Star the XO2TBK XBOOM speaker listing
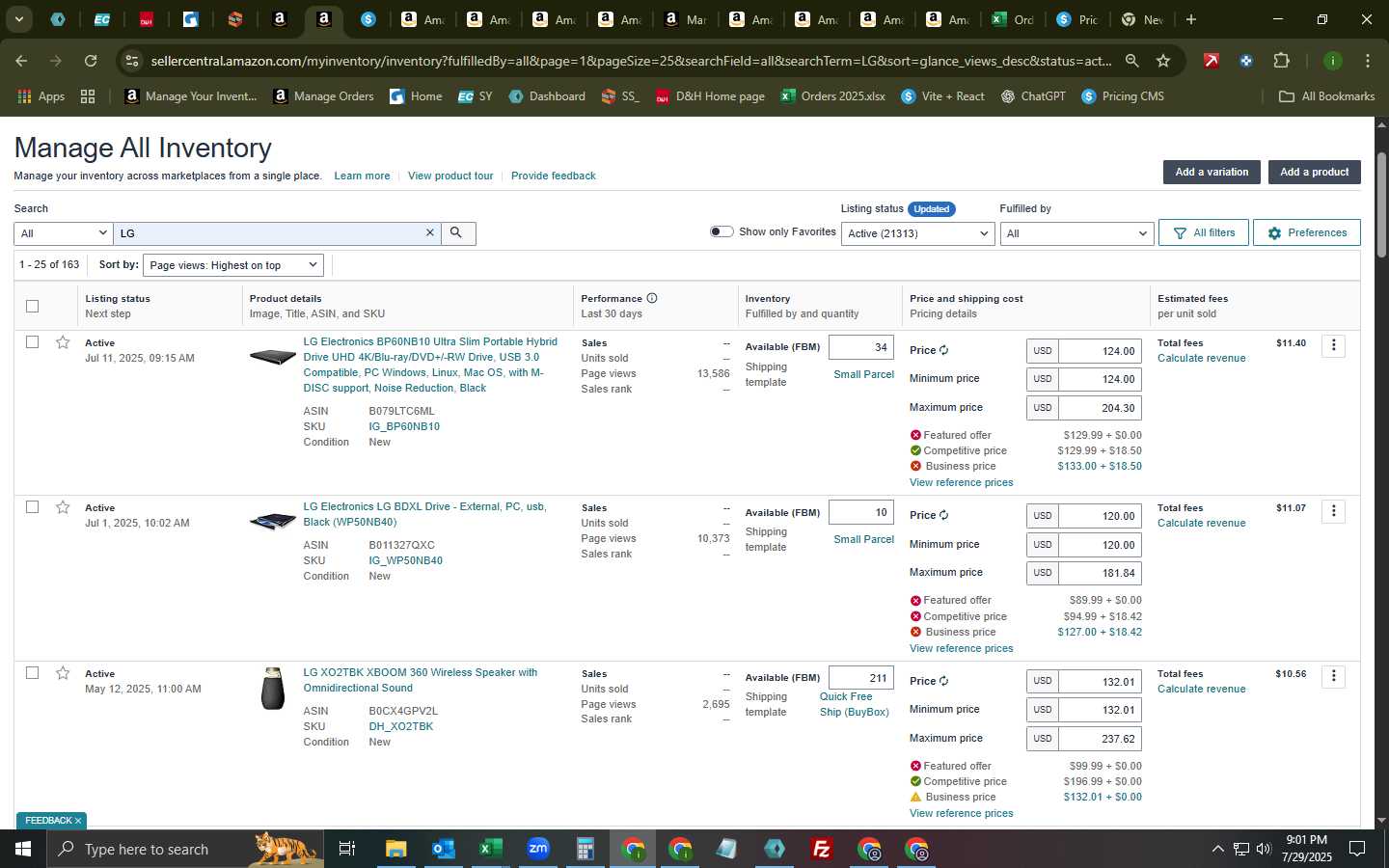This screenshot has width=1389, height=868. pos(63,673)
